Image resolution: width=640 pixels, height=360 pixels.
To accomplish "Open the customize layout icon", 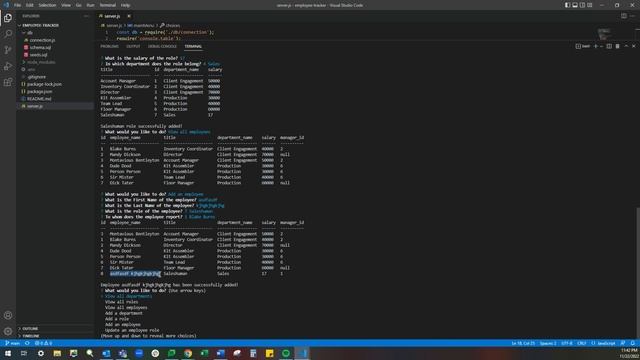I will click(x=589, y=5).
